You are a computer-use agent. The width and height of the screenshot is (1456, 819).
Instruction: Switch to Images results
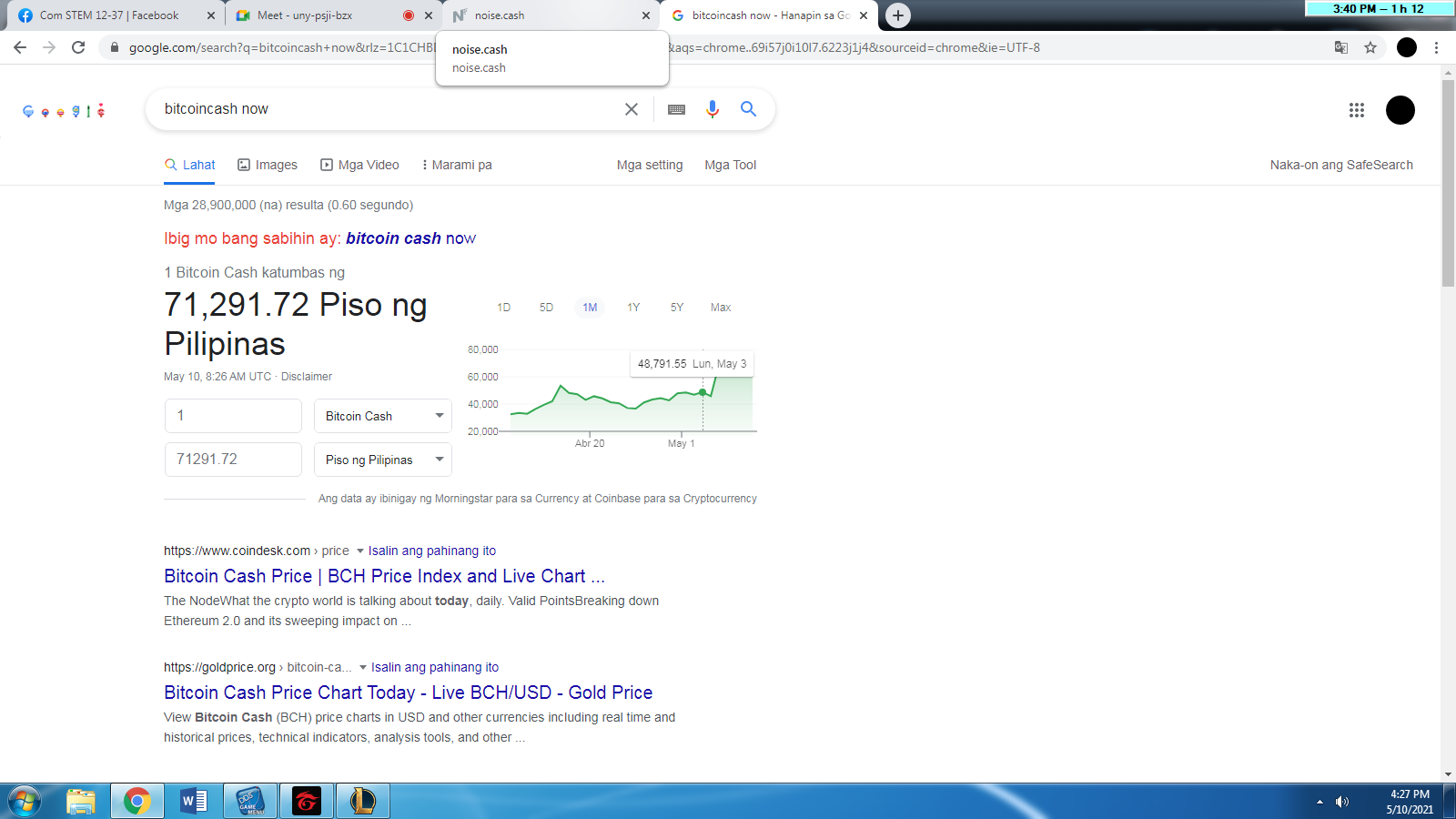pos(268,165)
